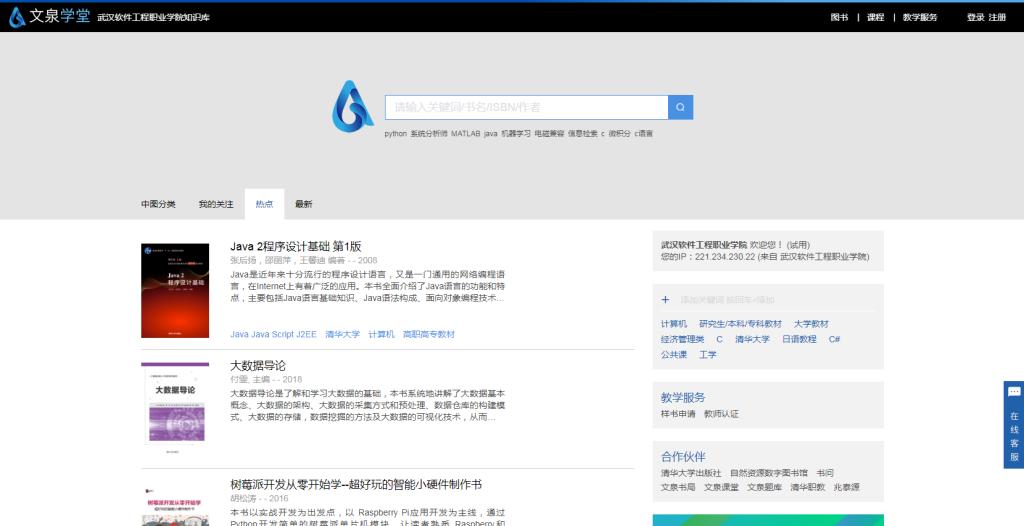Switch to the 中图分类 tab

coord(158,204)
